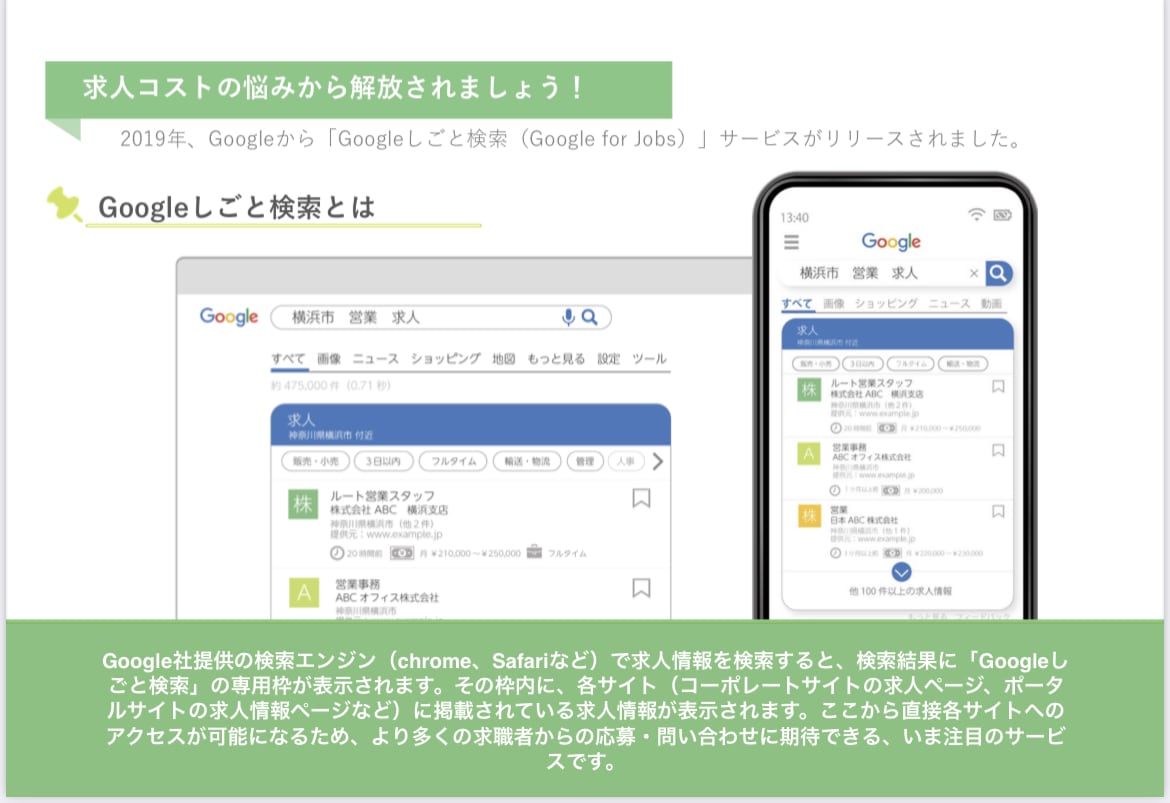This screenshot has height=803, width=1170.
Task: Open the phone 日本 ABC 株式会社 listing
Action: (864, 520)
